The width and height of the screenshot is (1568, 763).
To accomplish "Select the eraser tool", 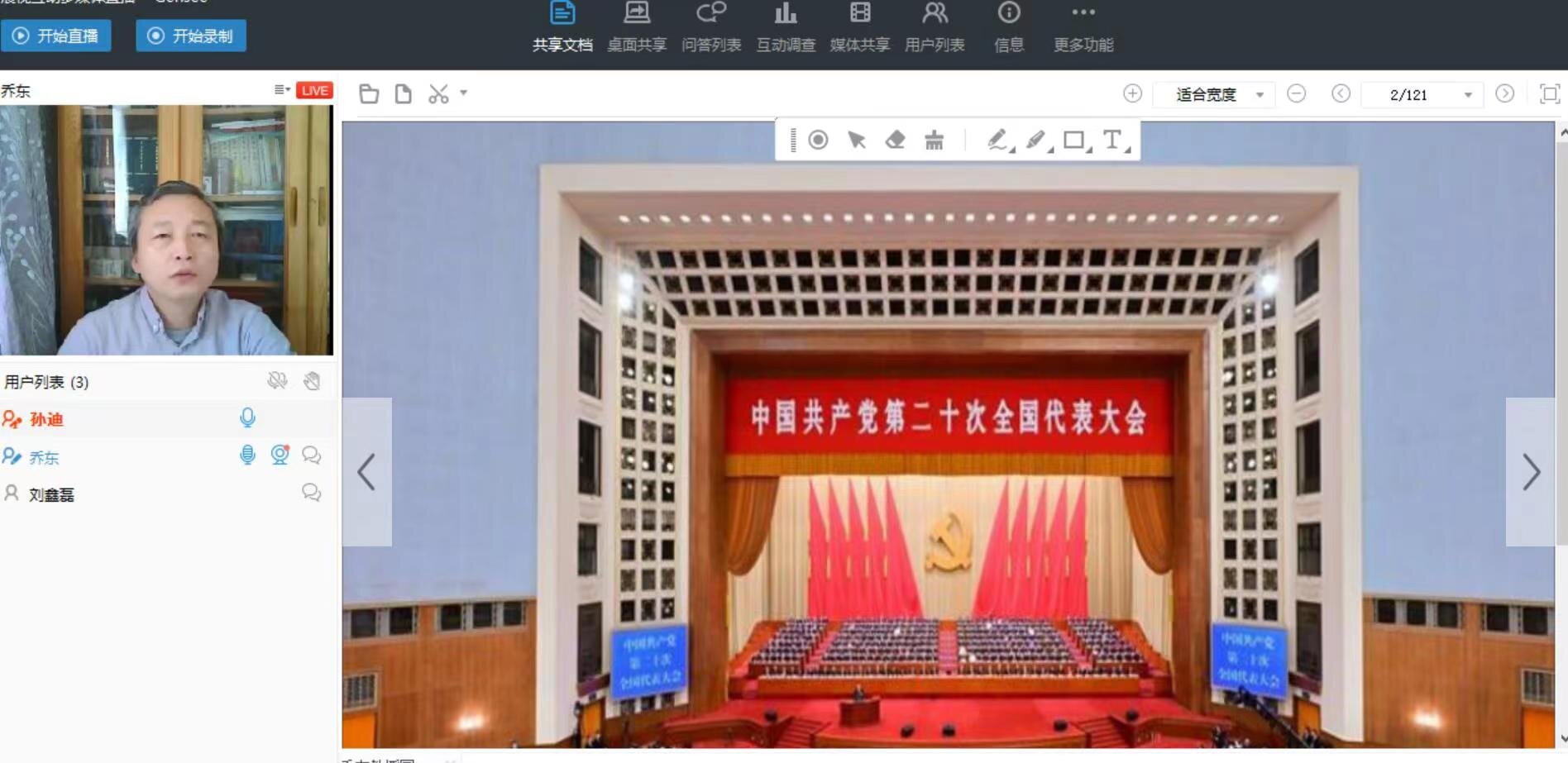I will [x=895, y=140].
